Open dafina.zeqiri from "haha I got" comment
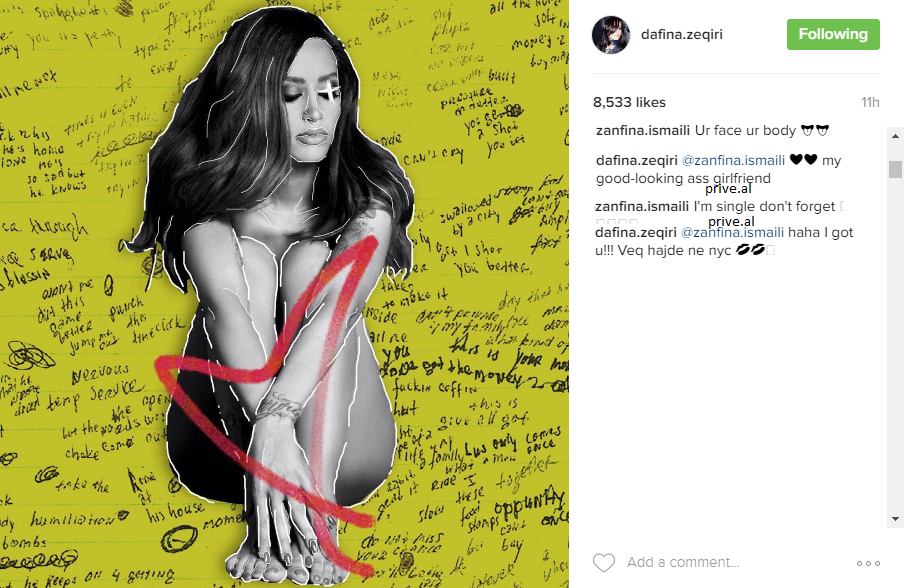This screenshot has width=904, height=588. click(x=636, y=232)
